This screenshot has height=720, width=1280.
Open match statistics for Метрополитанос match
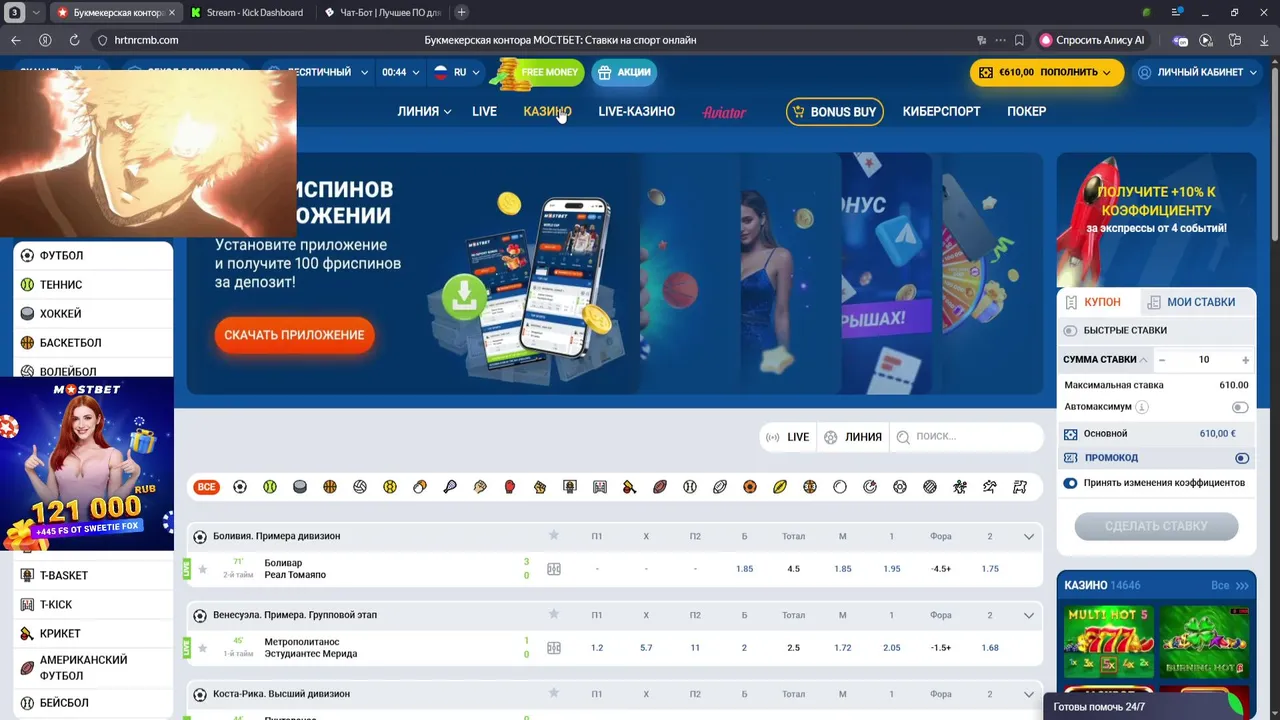(x=554, y=648)
